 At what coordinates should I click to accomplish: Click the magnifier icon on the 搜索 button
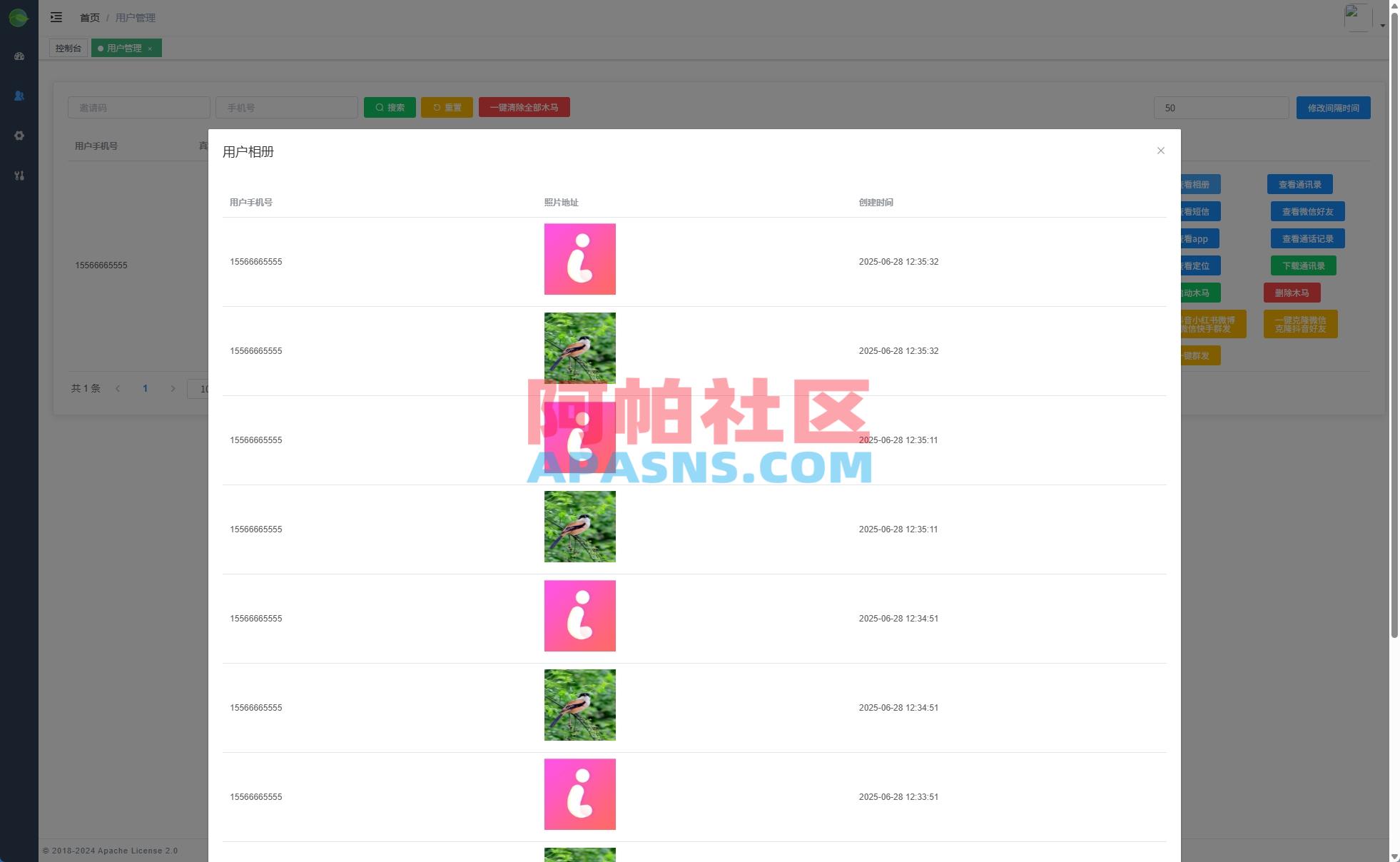380,107
